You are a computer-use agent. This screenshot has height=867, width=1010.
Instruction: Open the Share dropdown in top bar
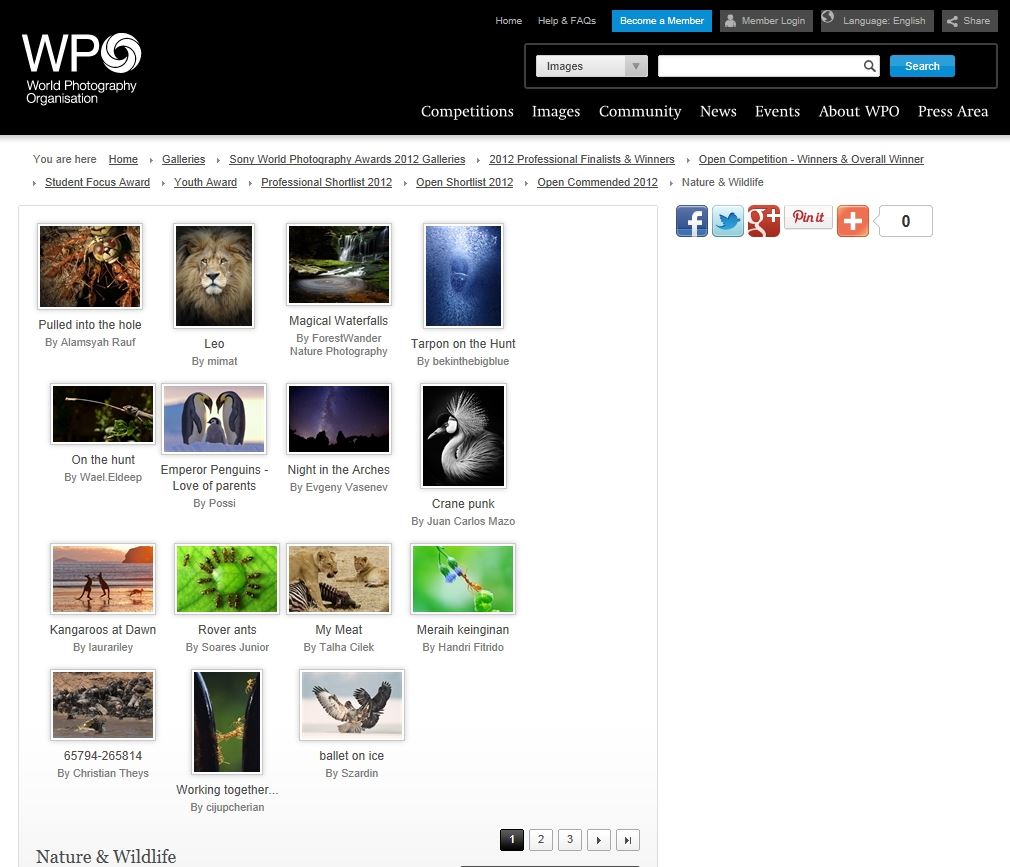[x=969, y=21]
